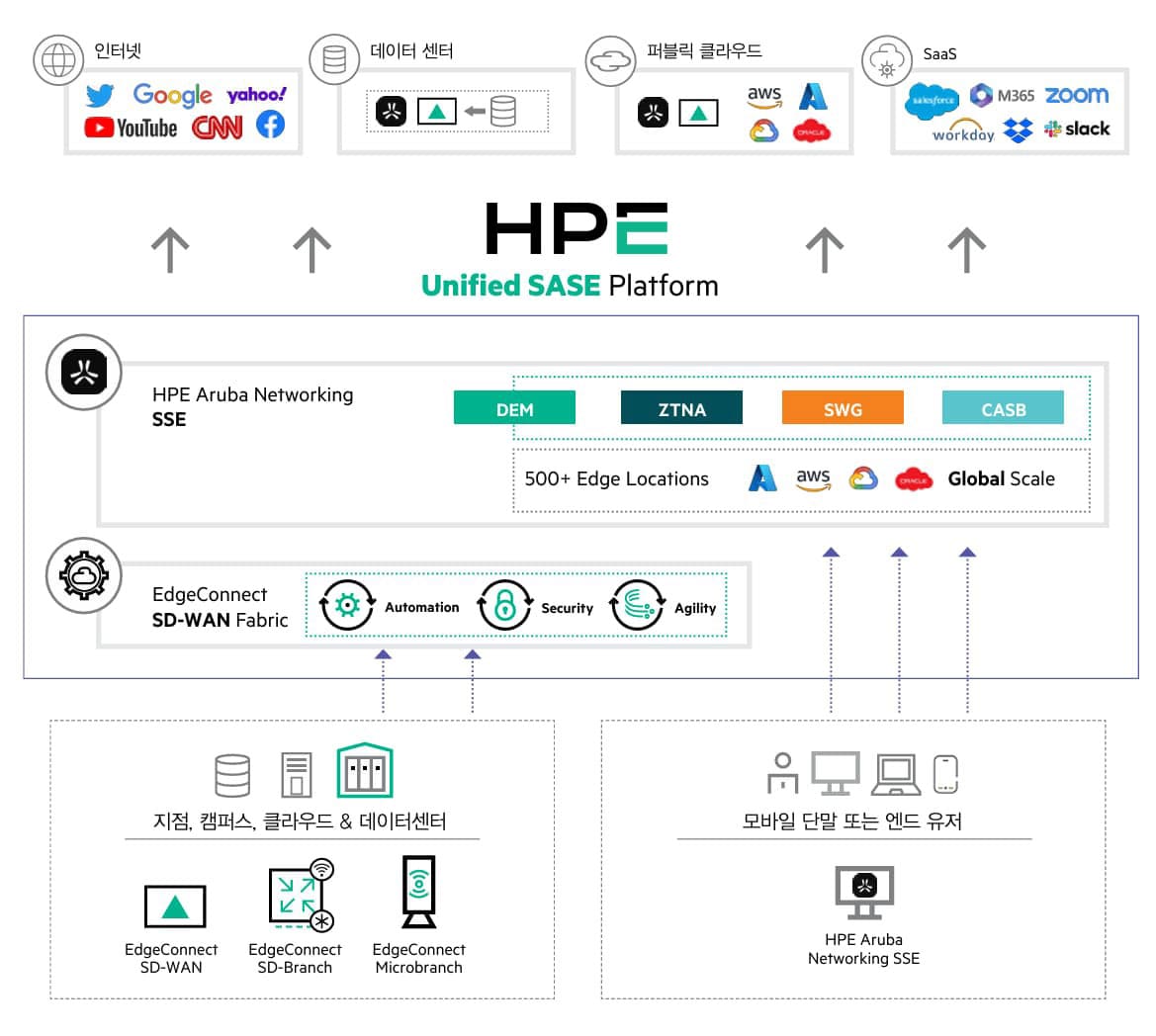The height and width of the screenshot is (1036, 1156).
Task: Click the large HPE logo
Action: tap(577, 229)
